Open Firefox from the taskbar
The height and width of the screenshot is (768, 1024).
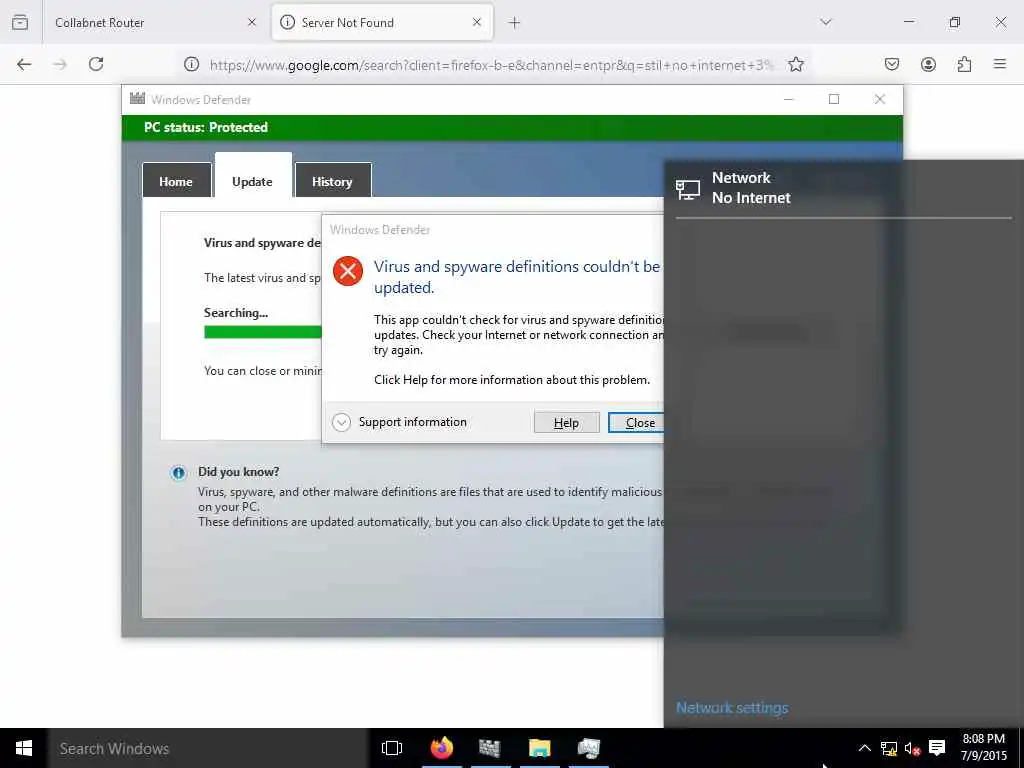click(x=441, y=748)
